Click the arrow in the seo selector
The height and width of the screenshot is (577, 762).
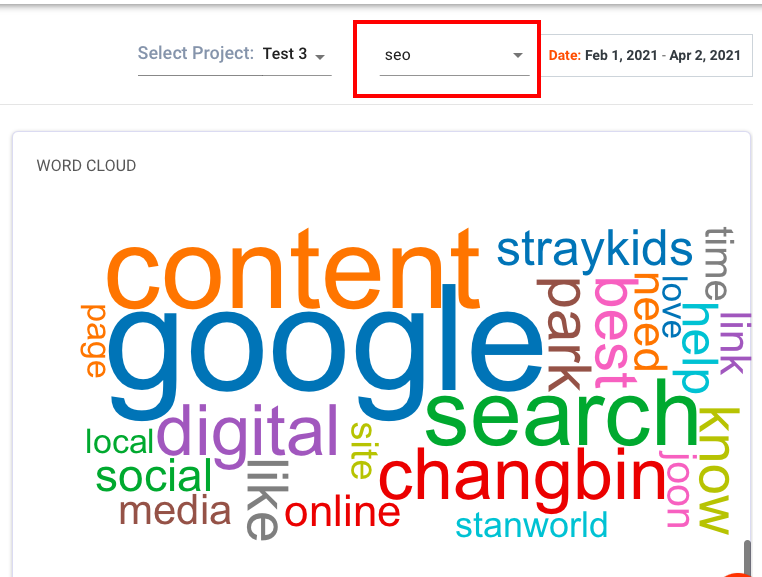pyautogui.click(x=518, y=55)
